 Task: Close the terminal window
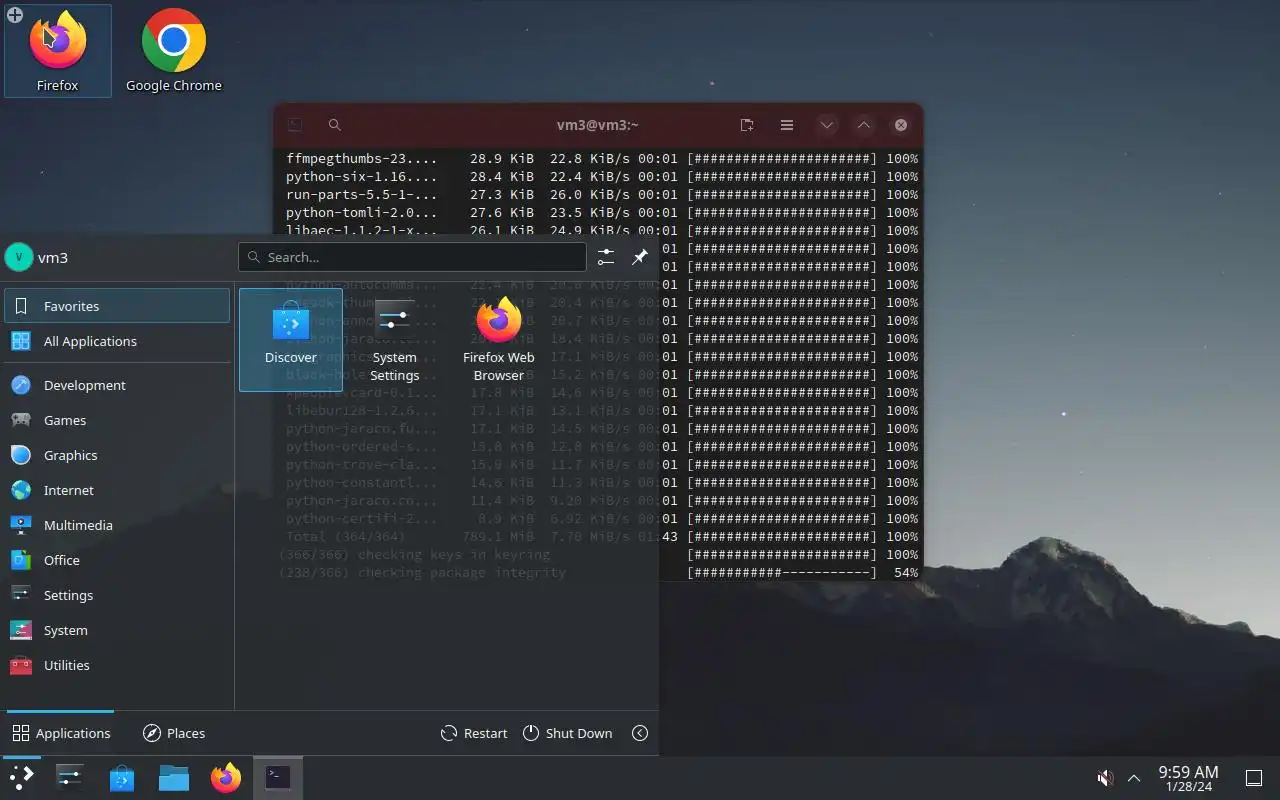[x=901, y=125]
